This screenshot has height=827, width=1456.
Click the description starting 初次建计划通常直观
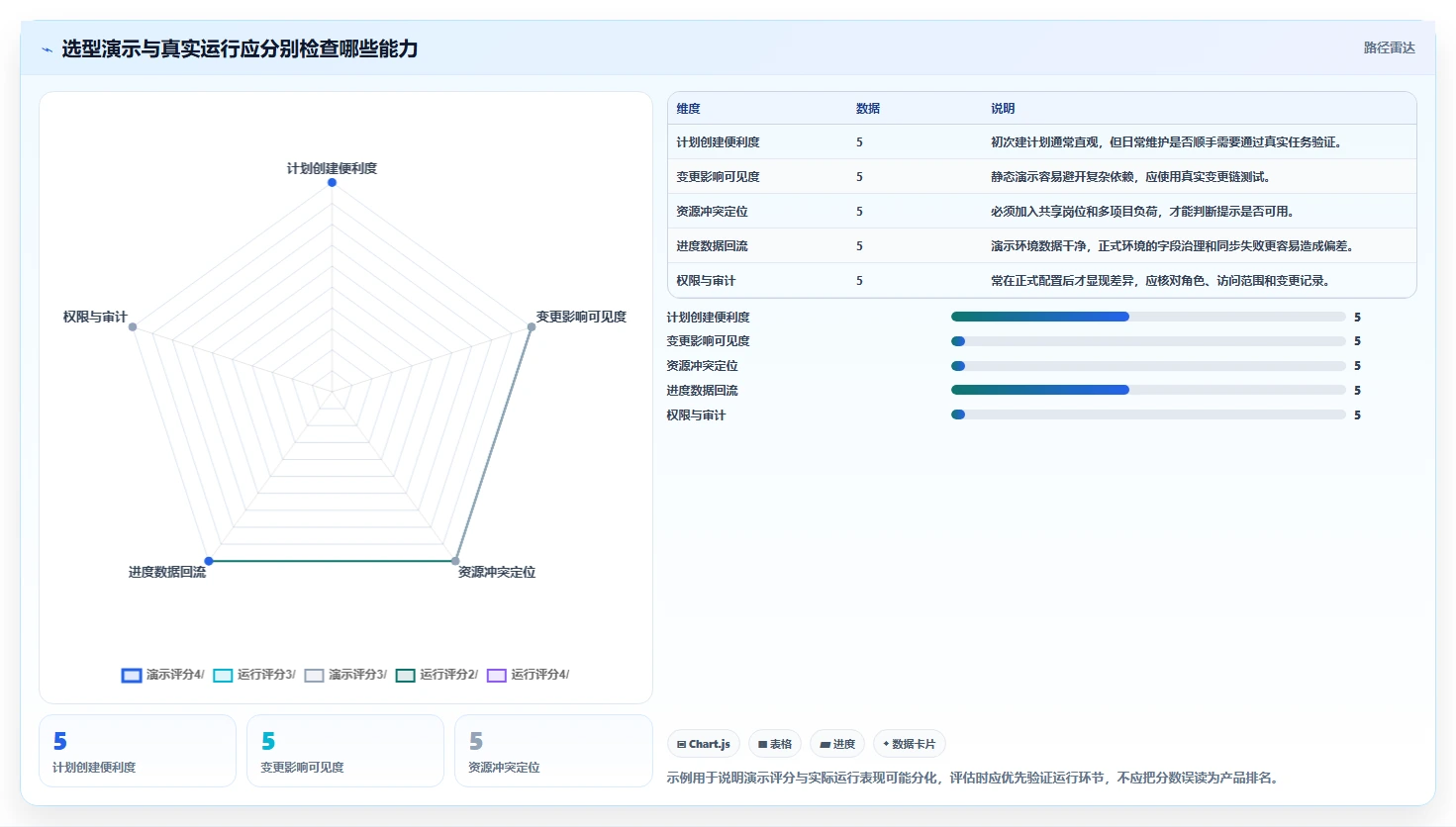pos(1166,142)
